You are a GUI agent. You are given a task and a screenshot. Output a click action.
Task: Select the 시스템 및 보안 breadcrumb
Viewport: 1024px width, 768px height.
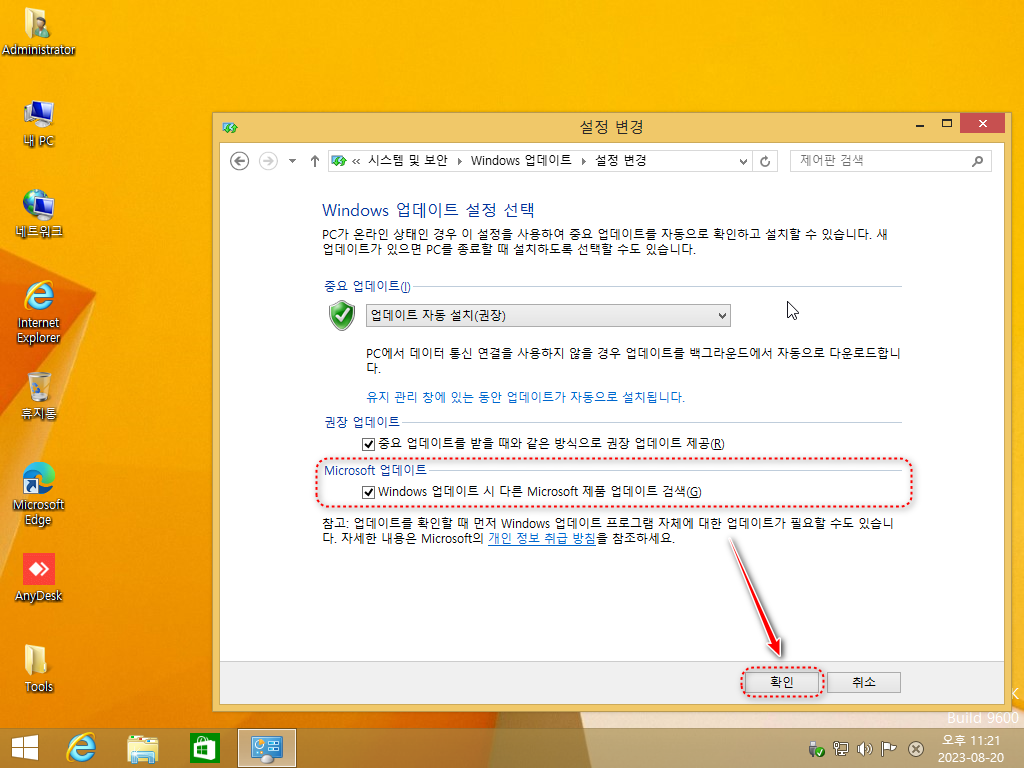click(x=408, y=161)
